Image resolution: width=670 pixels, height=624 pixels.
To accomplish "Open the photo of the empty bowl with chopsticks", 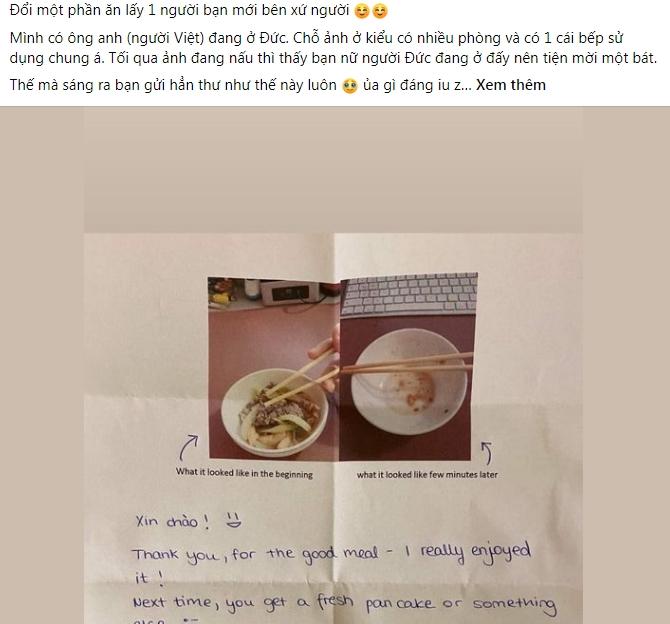I will (x=408, y=367).
